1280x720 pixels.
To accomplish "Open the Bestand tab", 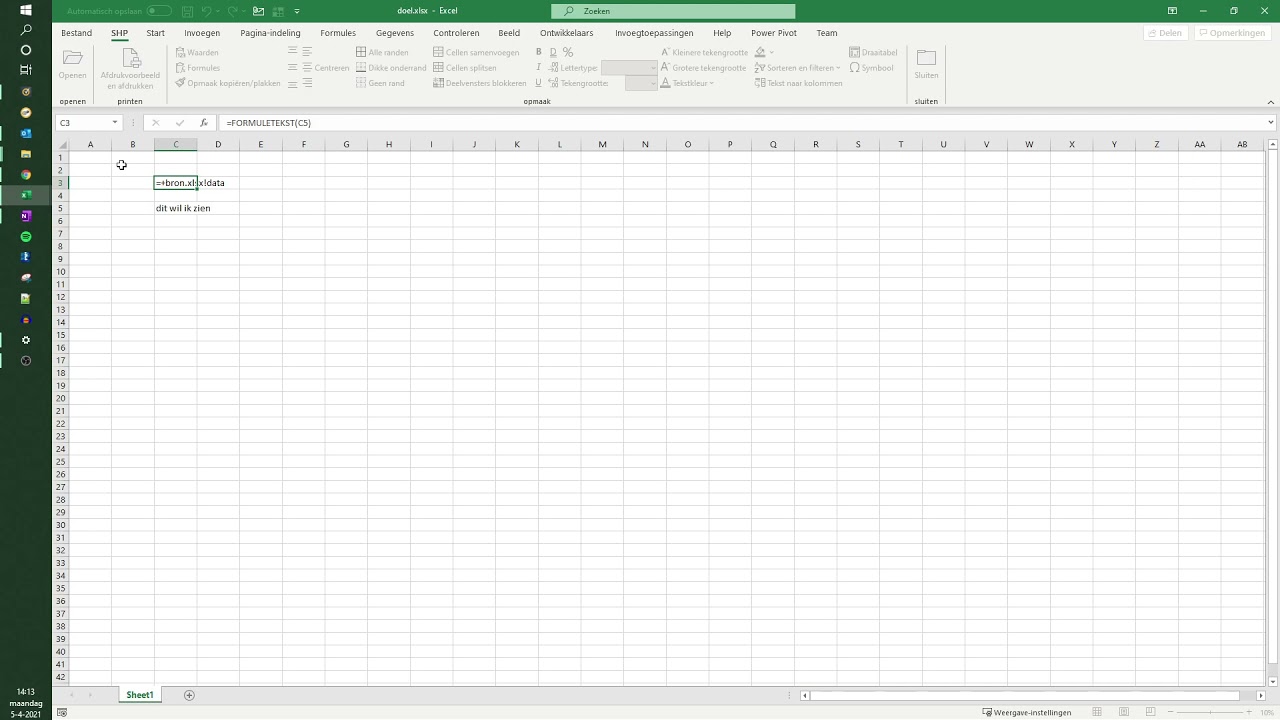I will click(x=76, y=33).
